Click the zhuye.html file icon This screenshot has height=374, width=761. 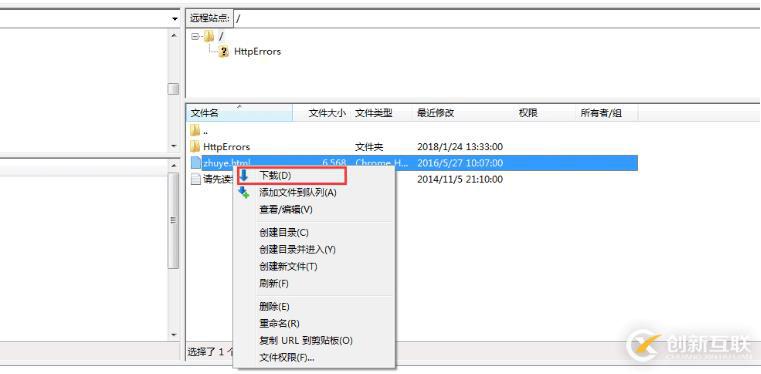(x=195, y=163)
